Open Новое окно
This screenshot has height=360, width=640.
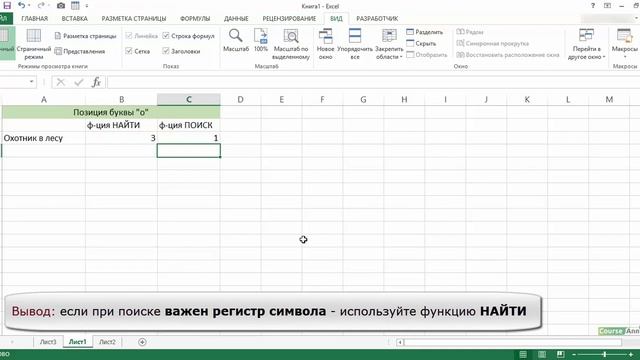click(x=325, y=44)
